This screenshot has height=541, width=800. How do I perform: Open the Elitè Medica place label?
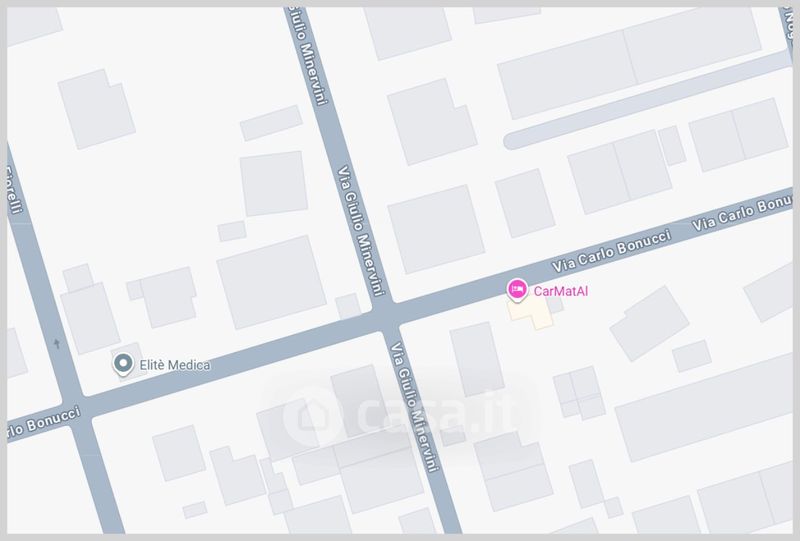coord(174,365)
